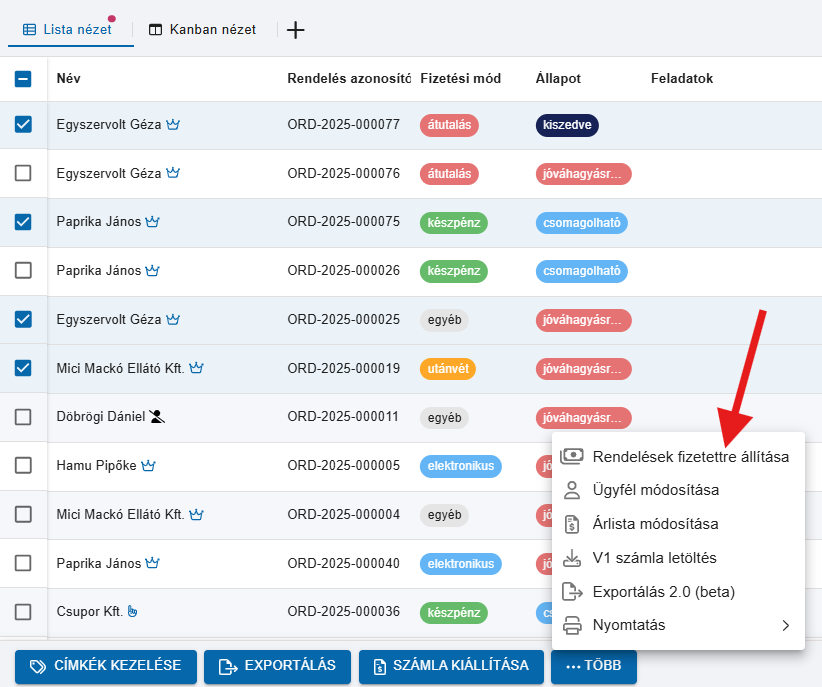Click money icon for Rendelések fizetettre állítása
Image resolution: width=822 pixels, height=687 pixels.
[x=572, y=457]
